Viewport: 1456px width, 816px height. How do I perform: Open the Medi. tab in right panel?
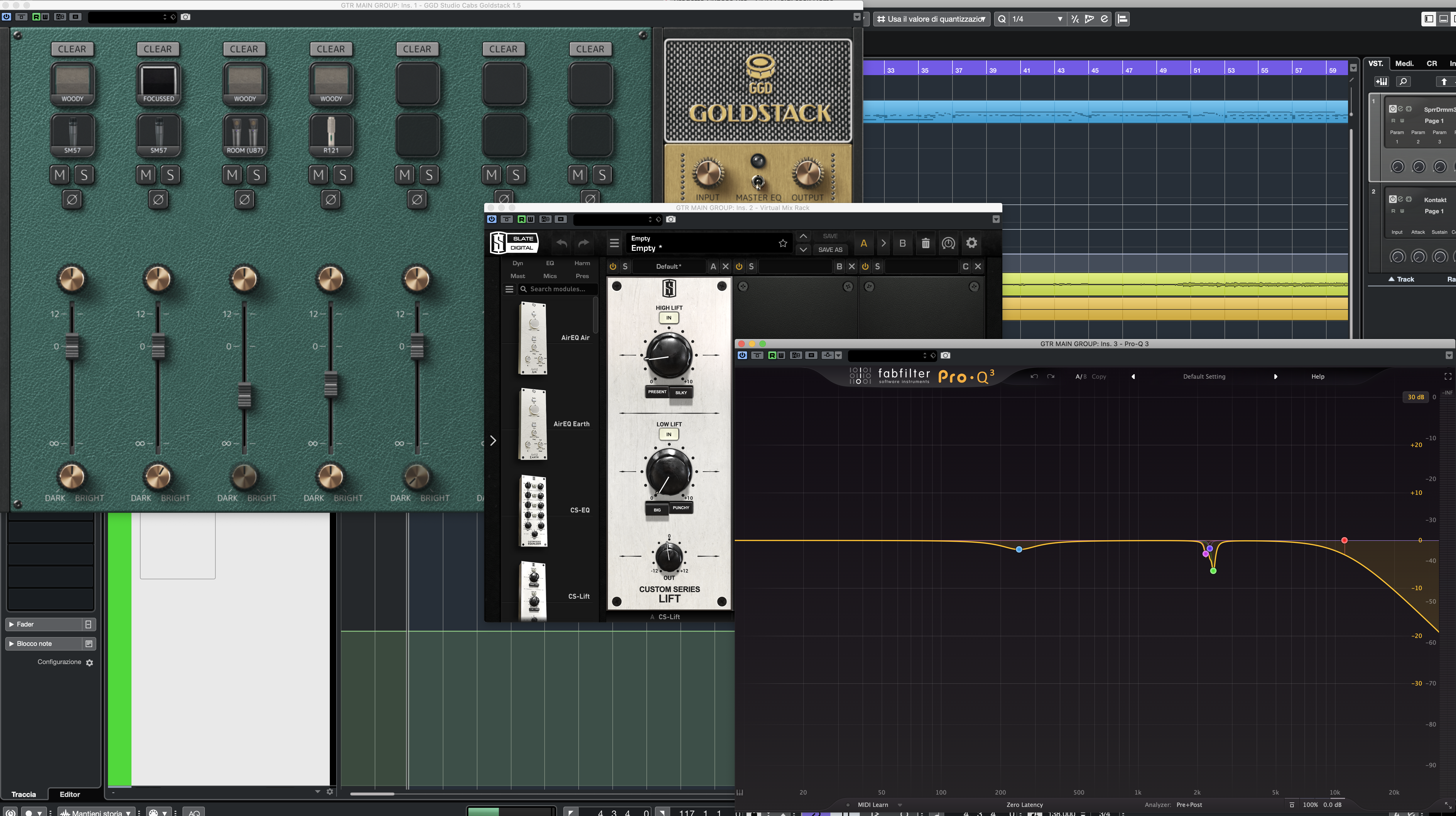coord(1404,63)
